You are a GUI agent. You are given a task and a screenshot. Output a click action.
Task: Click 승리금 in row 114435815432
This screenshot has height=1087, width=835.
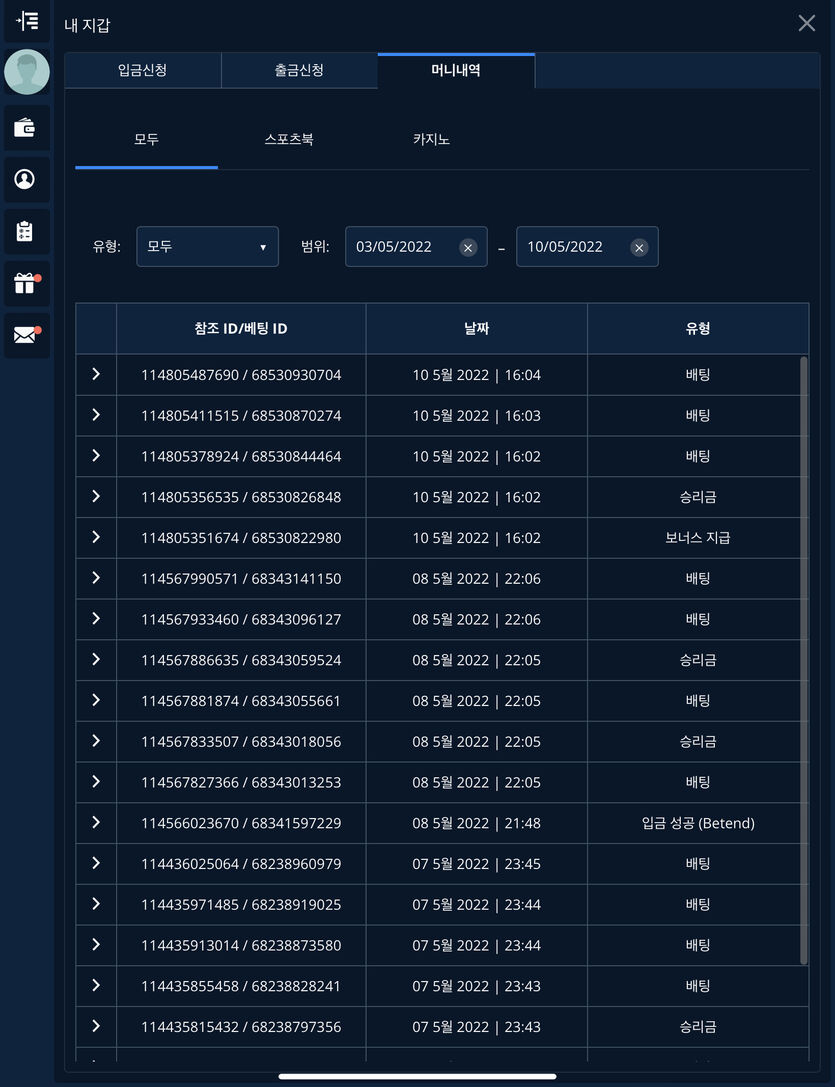(x=698, y=1027)
